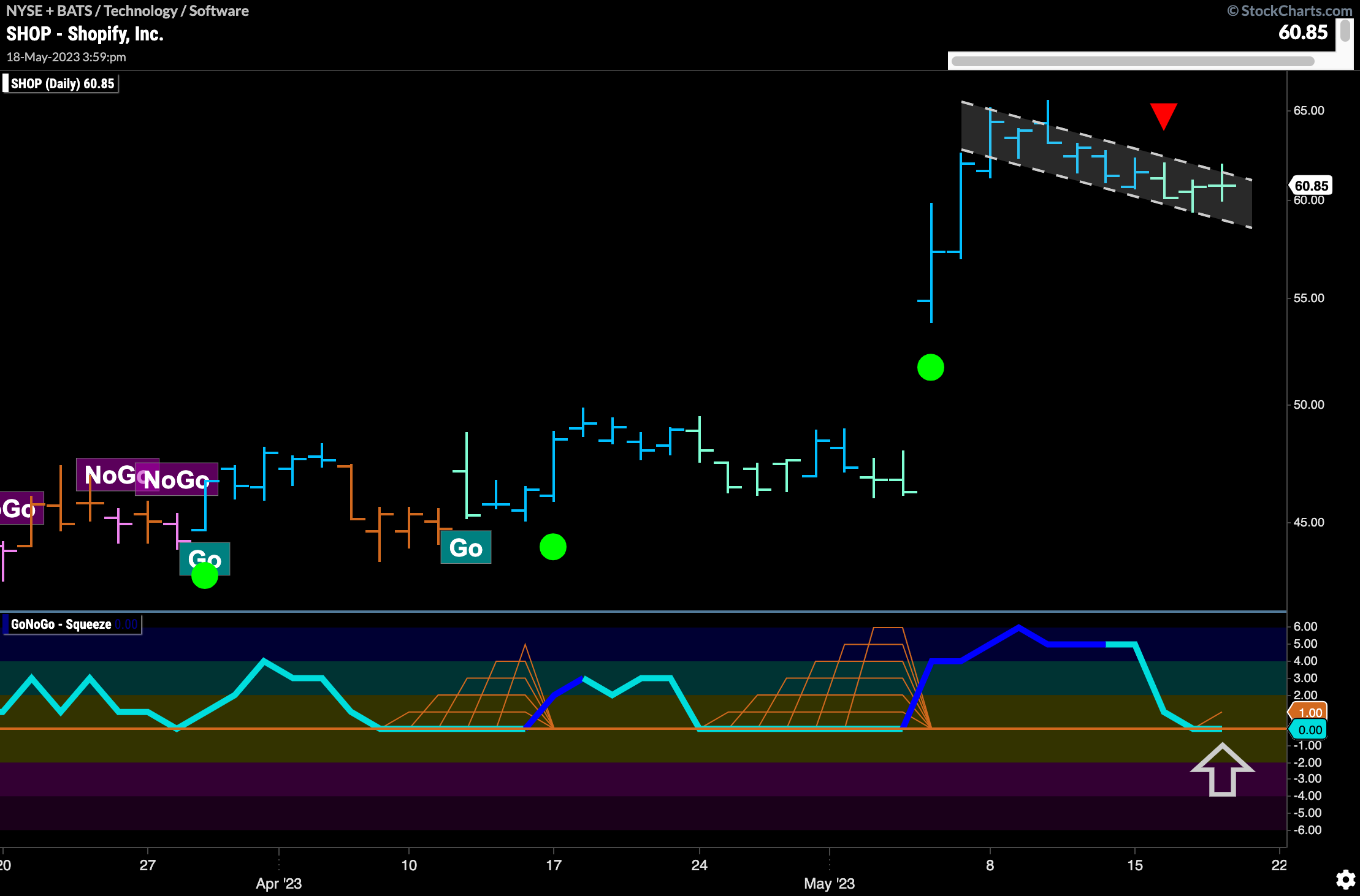
Task: Click the 55.00 price axis label
Action: coord(1308,298)
